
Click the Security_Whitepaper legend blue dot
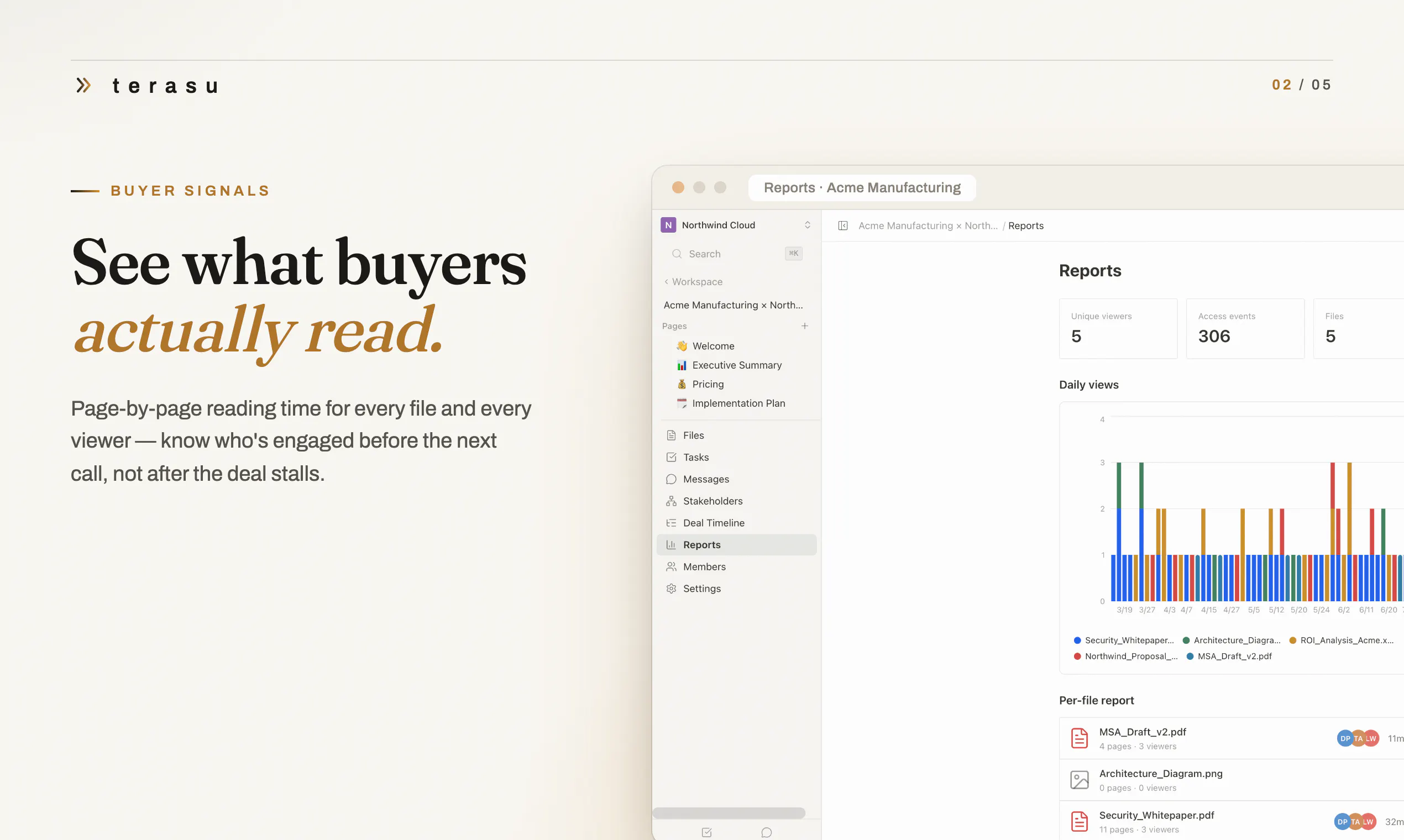point(1077,640)
